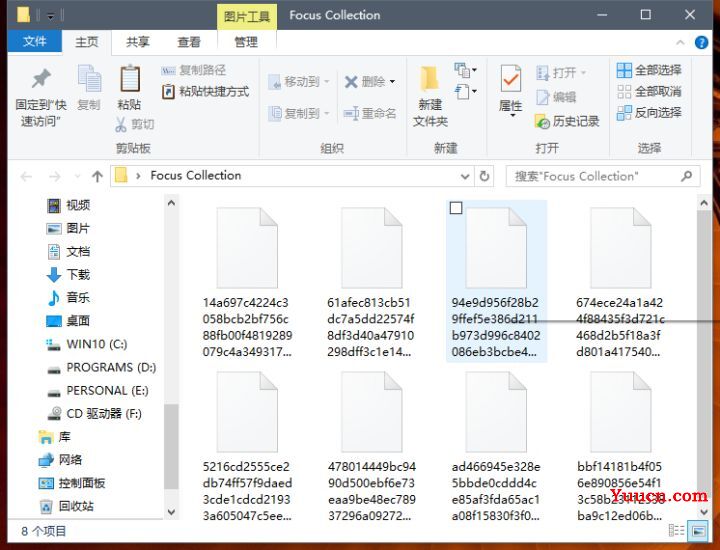Screen dimensions: 720x550
Task: Click History (历史记录) icon
Action: pyautogui.click(x=542, y=122)
